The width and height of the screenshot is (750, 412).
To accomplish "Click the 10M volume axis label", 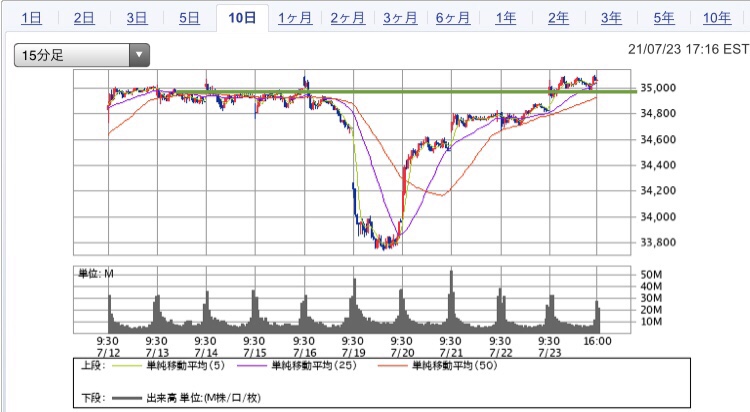I will pos(651,321).
